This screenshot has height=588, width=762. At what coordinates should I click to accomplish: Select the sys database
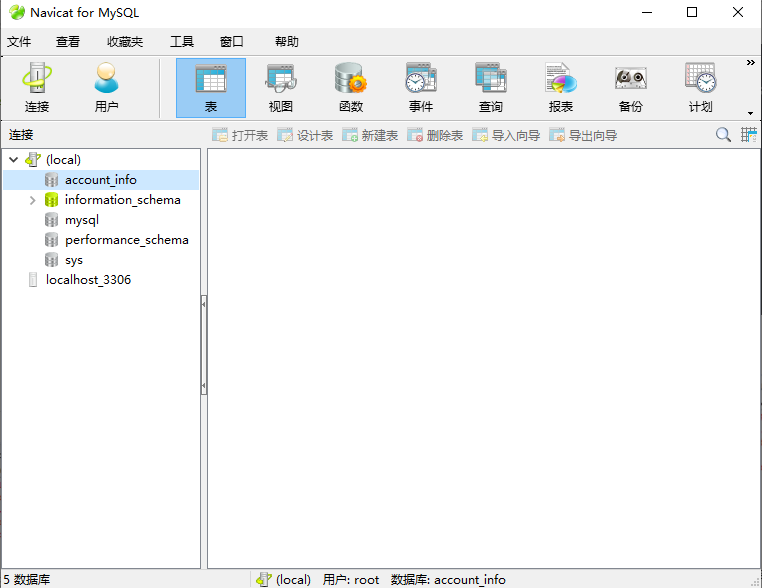[x=74, y=260]
